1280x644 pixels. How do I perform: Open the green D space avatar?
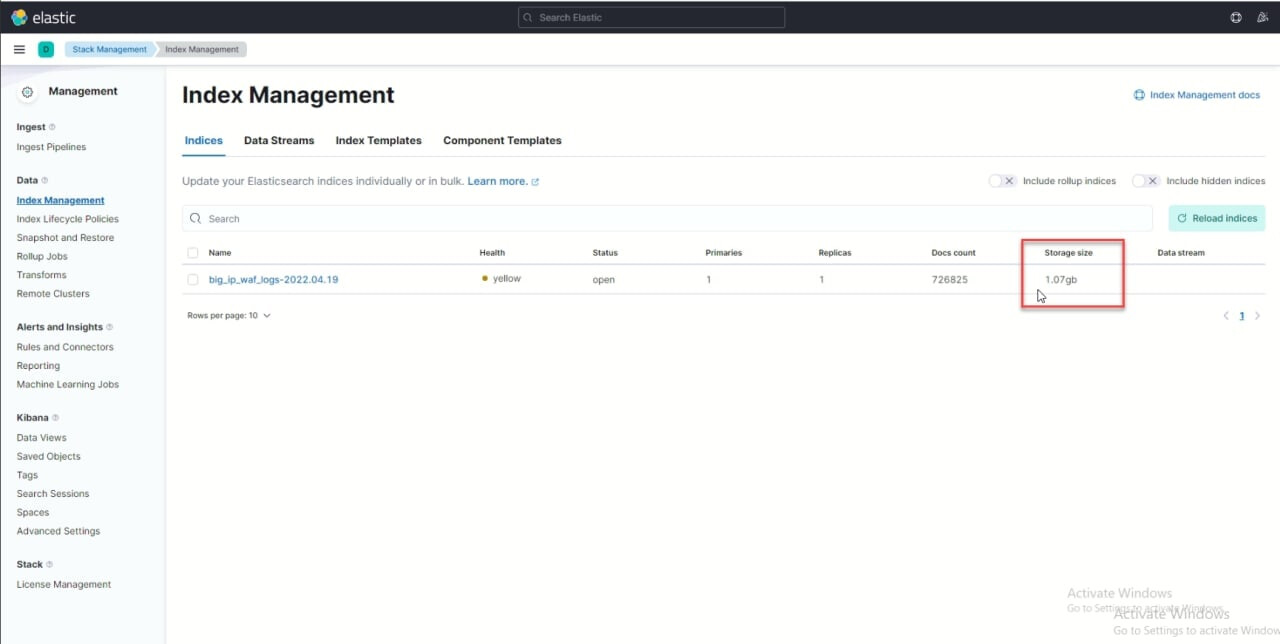point(46,49)
